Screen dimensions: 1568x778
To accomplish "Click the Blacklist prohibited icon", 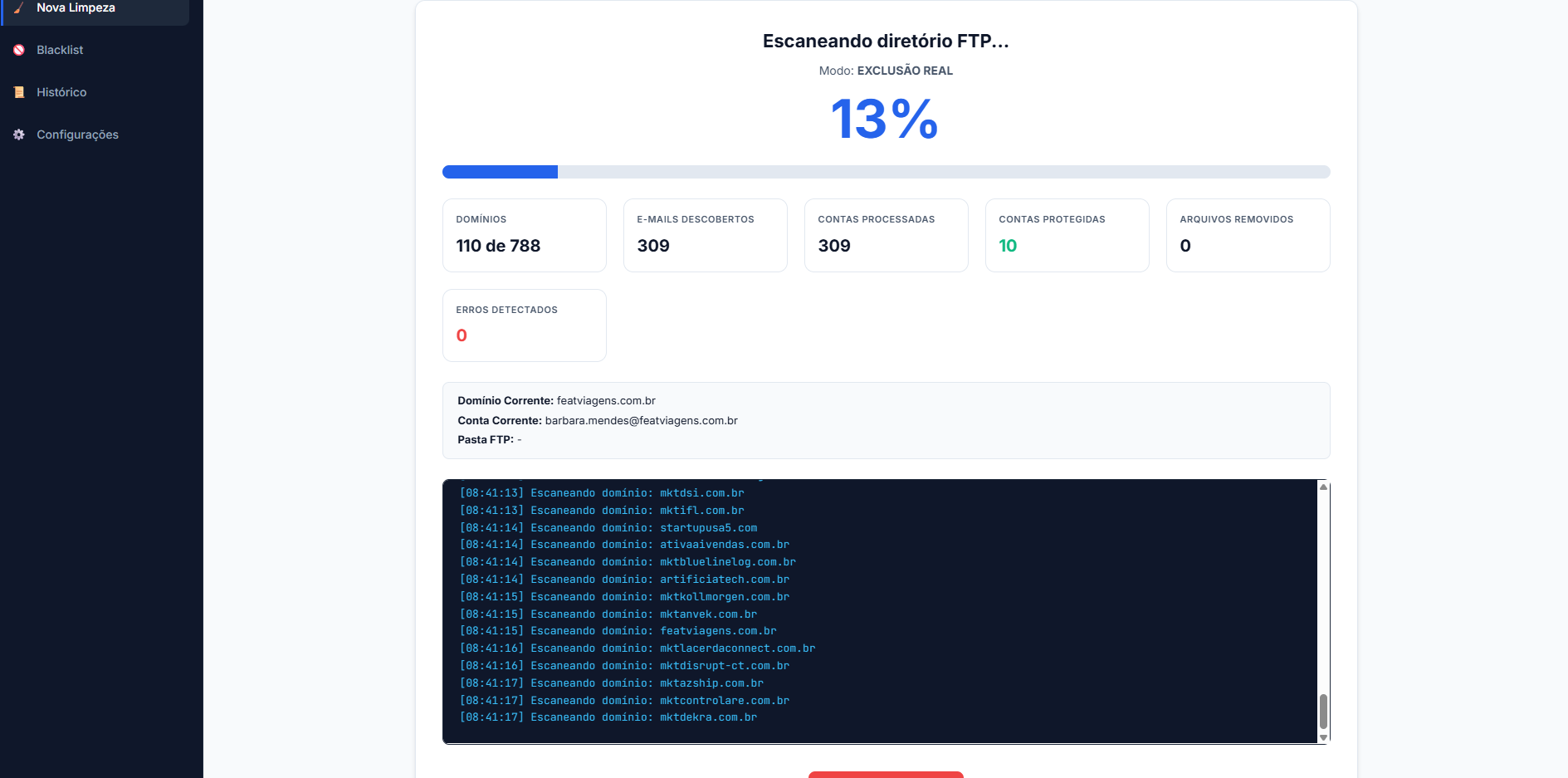I will [19, 50].
